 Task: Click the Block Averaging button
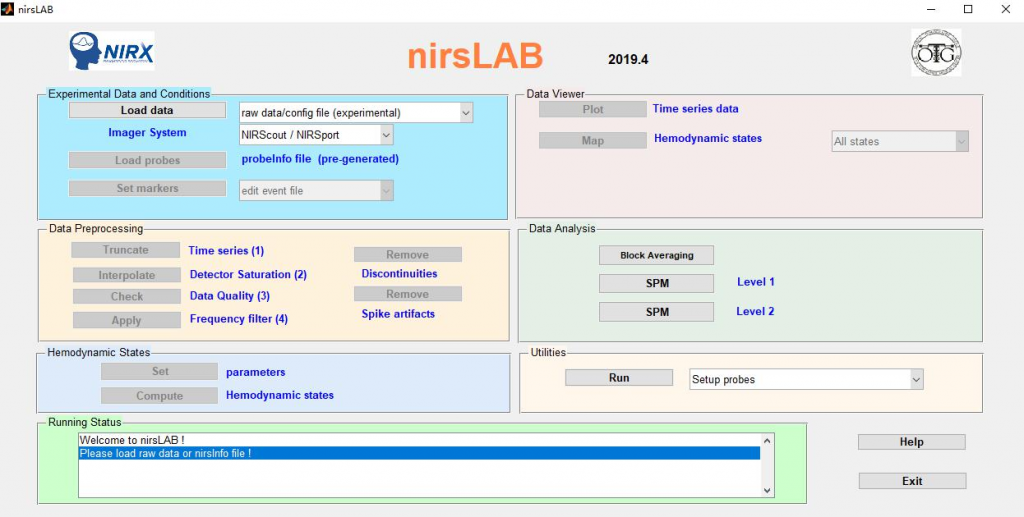(x=656, y=255)
